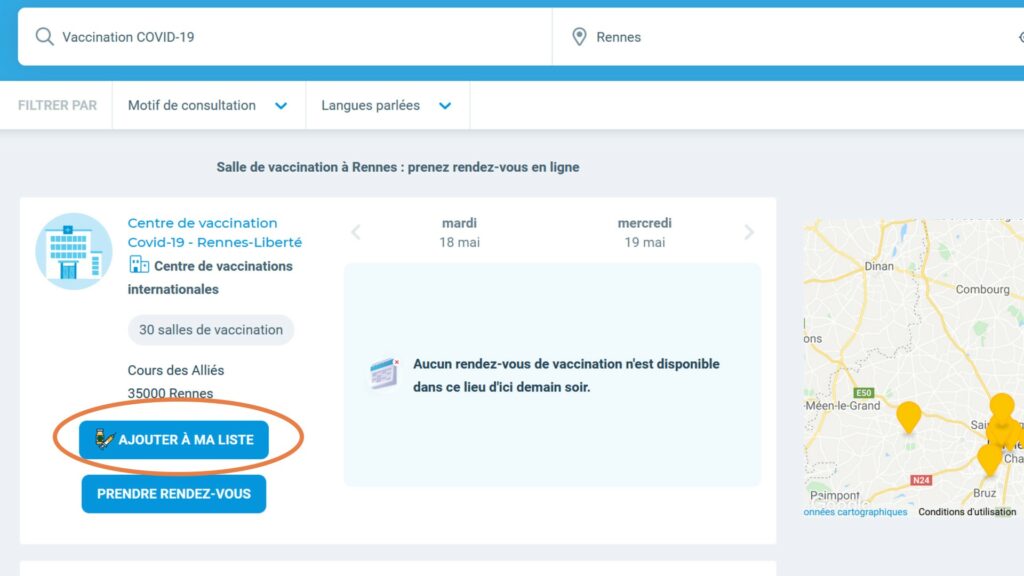Click the small building icon by Centre de vaccinations
Viewport: 1024px width, 576px height.
[x=138, y=264]
